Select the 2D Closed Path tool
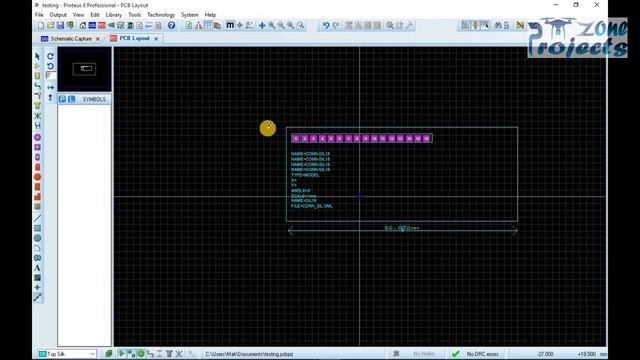Image resolution: width=640 pixels, height=360 pixels. tap(38, 258)
